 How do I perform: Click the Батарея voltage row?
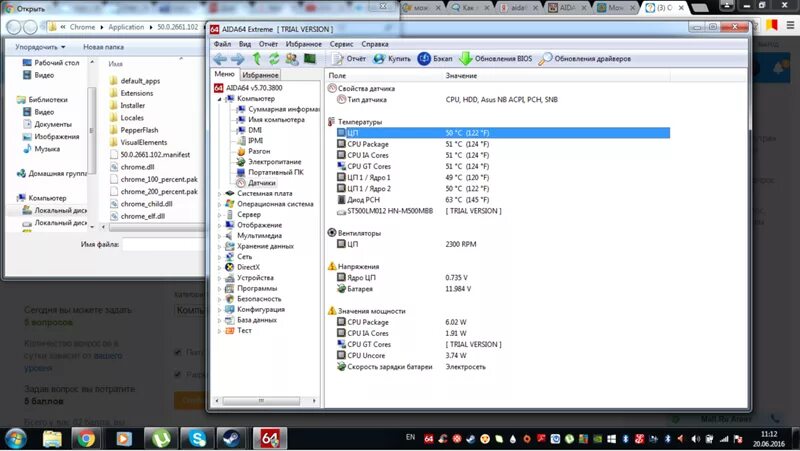503,289
